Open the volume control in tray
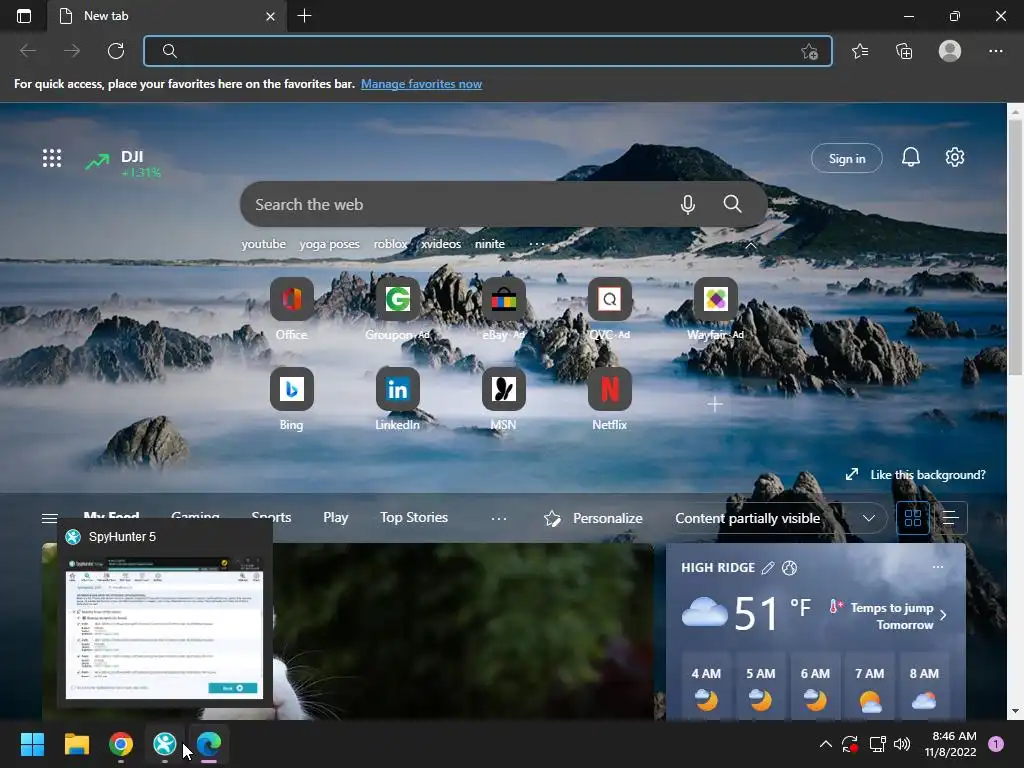 point(902,743)
